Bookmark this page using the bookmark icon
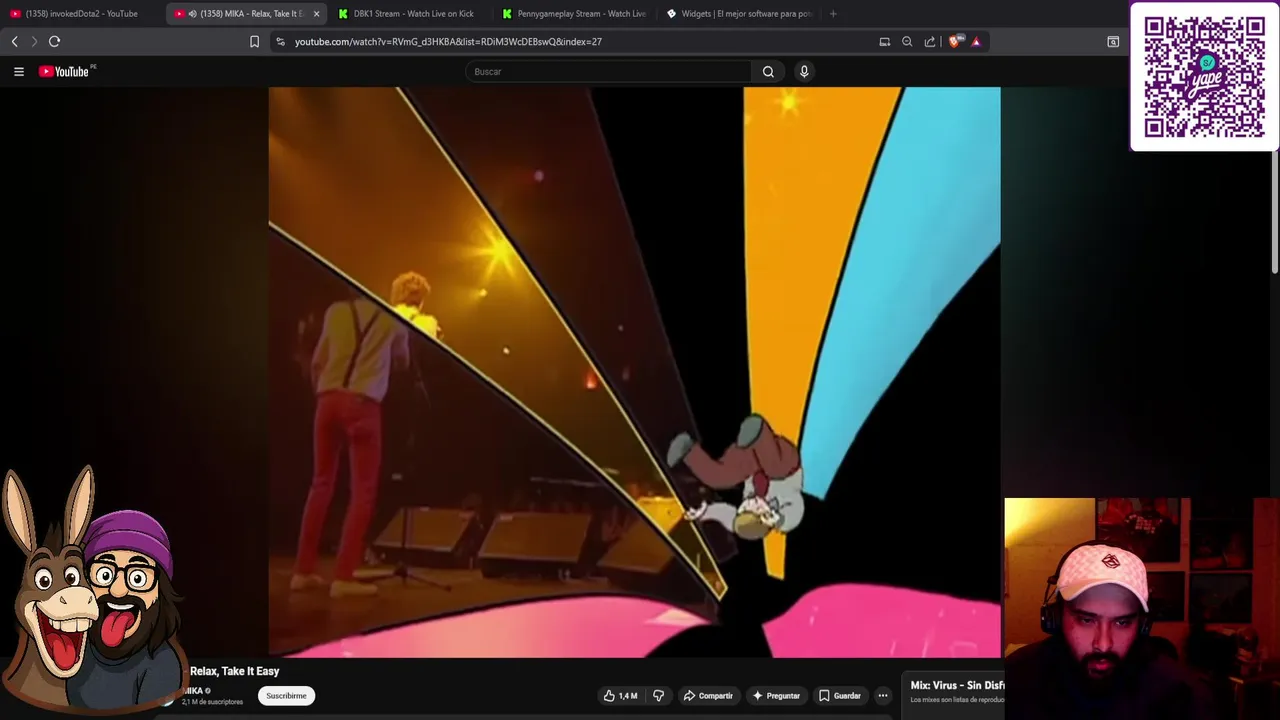Image resolution: width=1280 pixels, height=720 pixels. coord(254,42)
